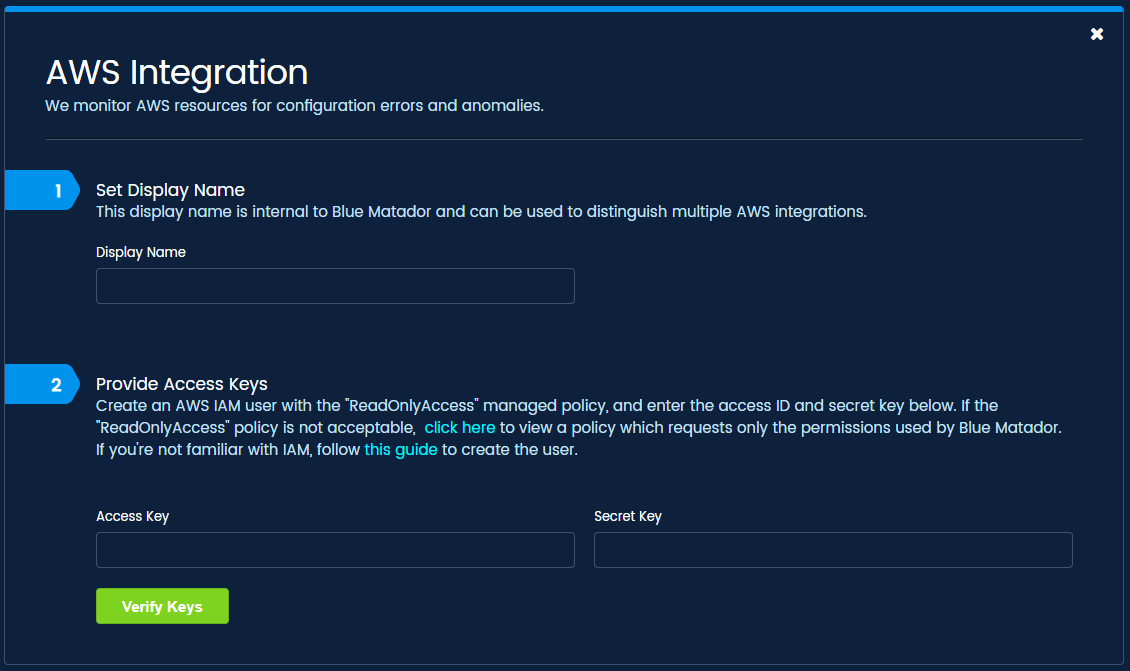Screen dimensions: 1130x671
Task: Click the horizontal divider under the title
Action: (563, 138)
